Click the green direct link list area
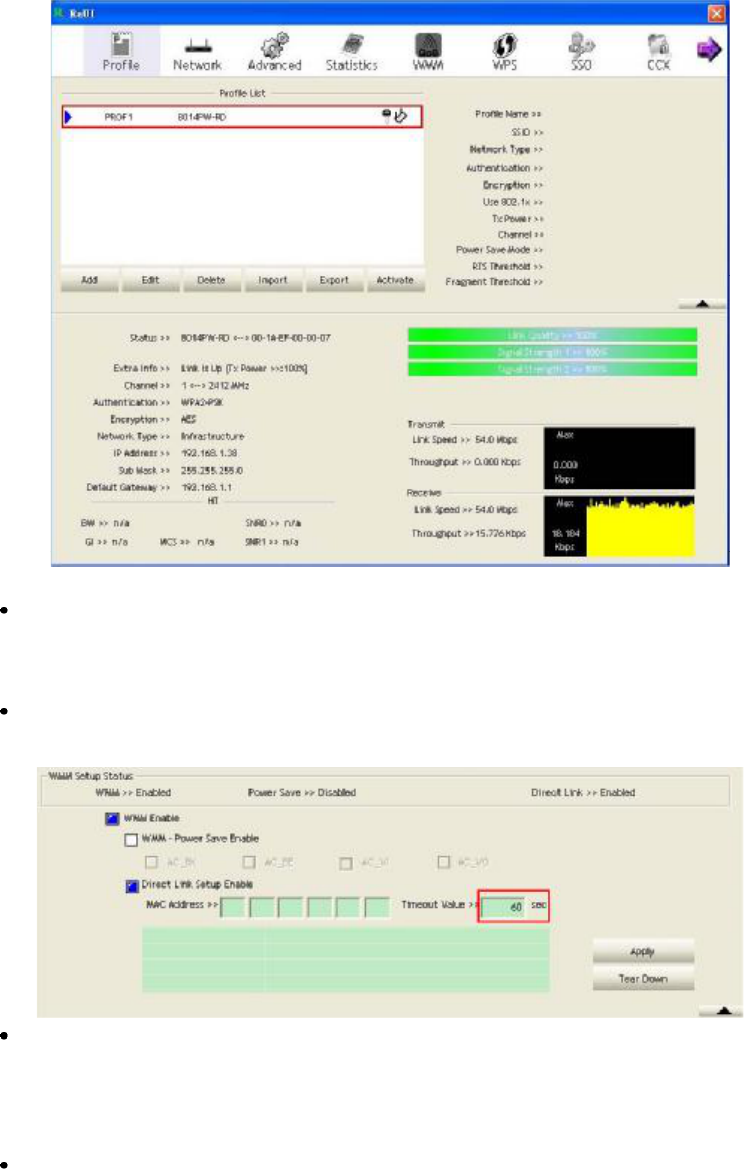 coord(345,960)
